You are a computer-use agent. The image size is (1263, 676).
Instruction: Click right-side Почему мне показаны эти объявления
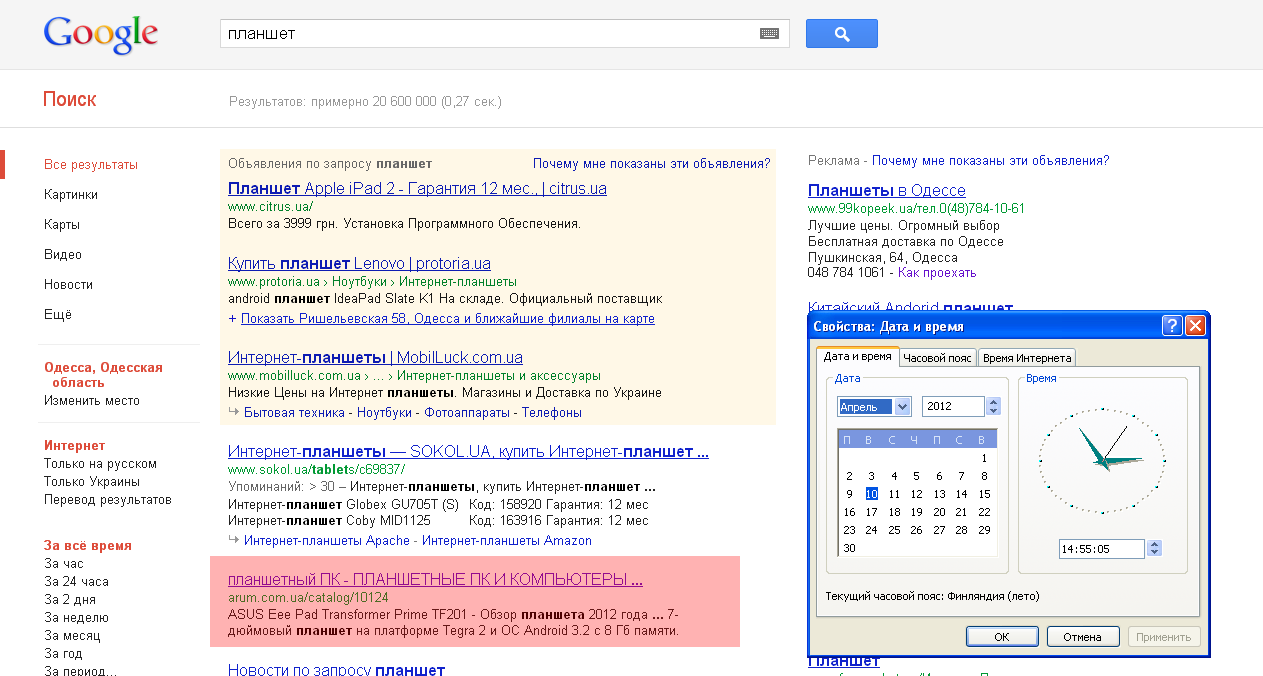(991, 161)
